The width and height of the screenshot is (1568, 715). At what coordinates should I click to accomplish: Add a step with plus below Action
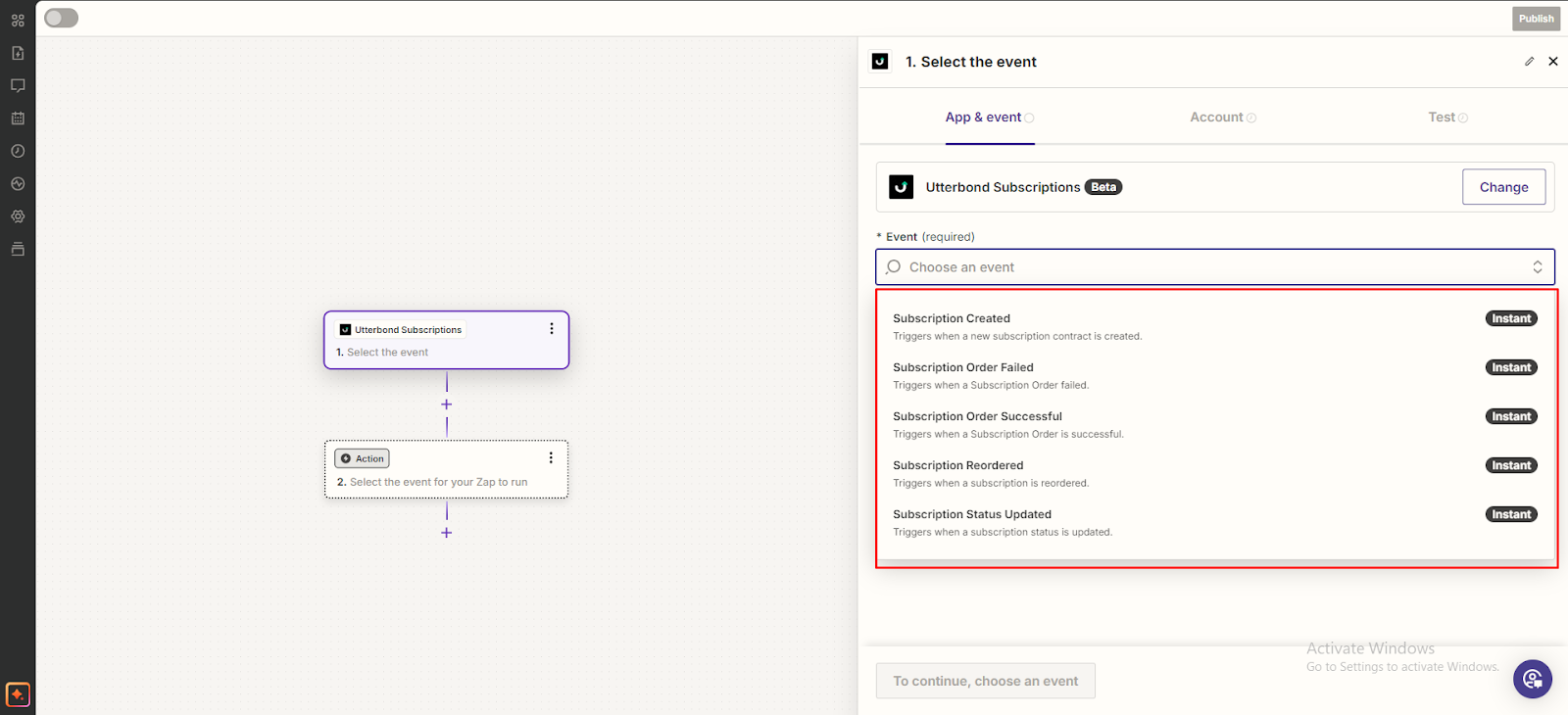447,533
